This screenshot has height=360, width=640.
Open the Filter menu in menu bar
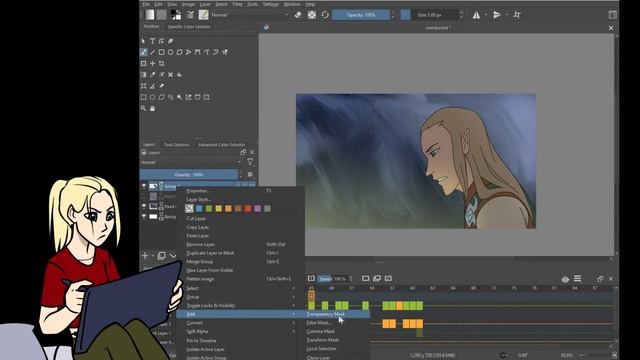click(x=237, y=4)
